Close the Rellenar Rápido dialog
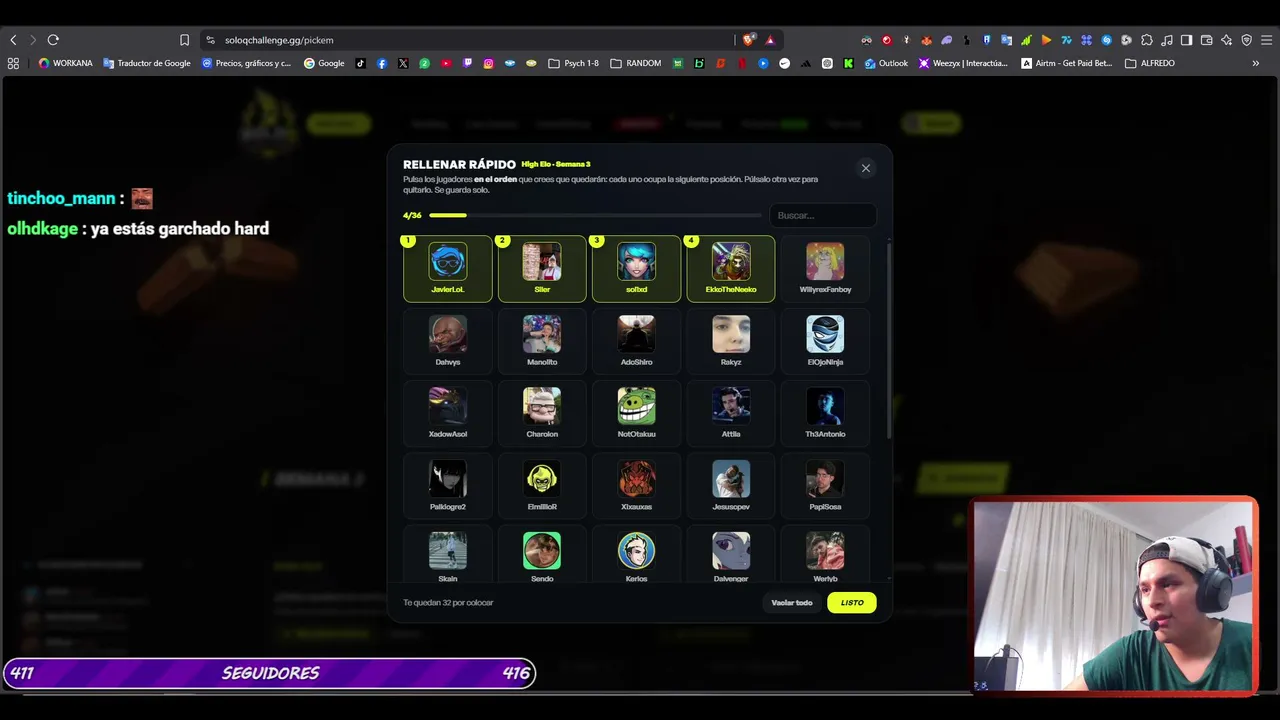The width and height of the screenshot is (1280, 720). pos(866,168)
